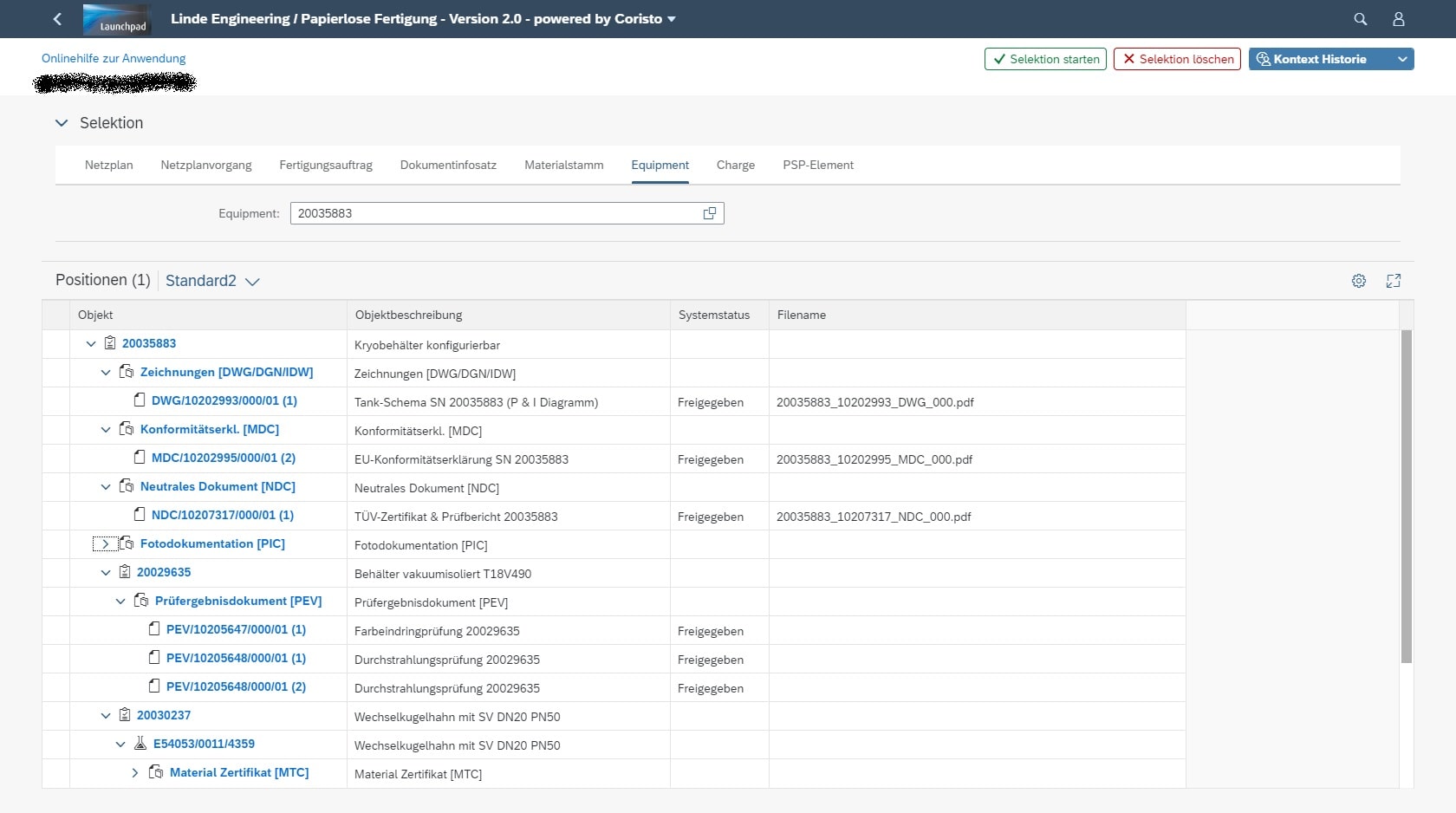Click equipment icon beside 20030237
Screen dimensions: 1456x813
tap(125, 715)
